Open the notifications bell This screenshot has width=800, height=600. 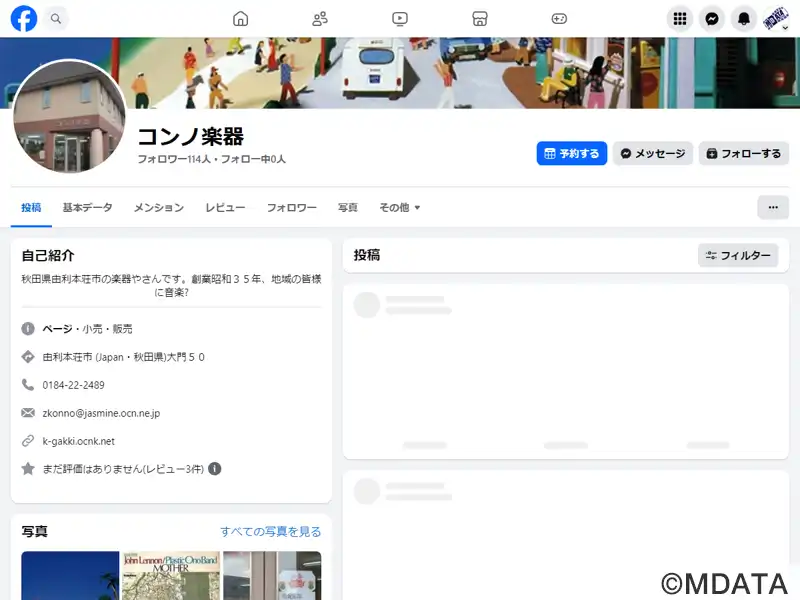click(x=744, y=19)
